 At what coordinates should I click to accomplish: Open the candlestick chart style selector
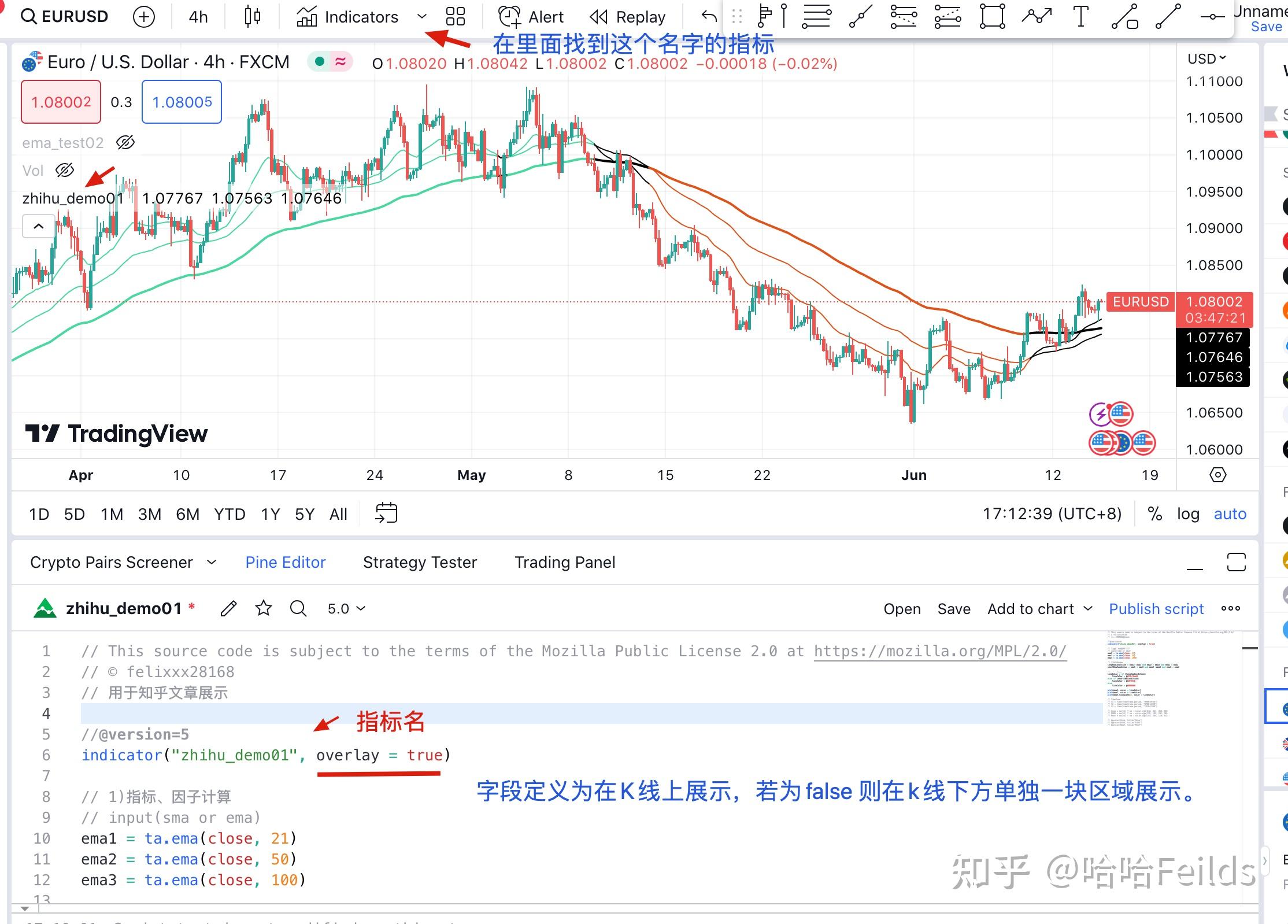tap(253, 17)
